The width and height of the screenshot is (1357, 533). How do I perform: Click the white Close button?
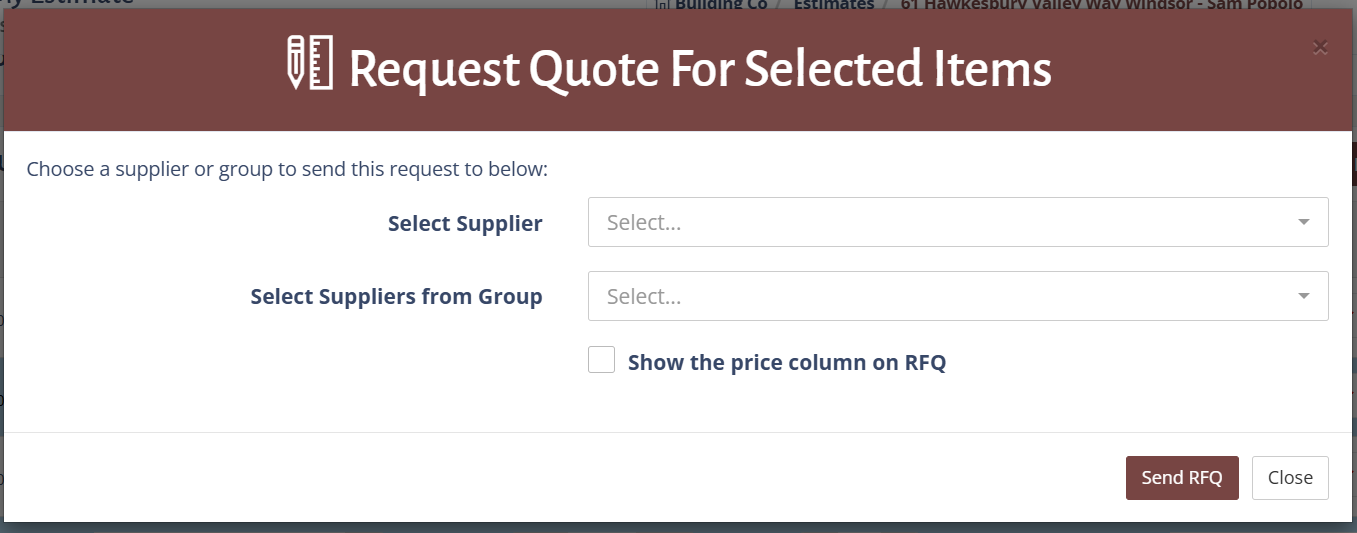point(1290,478)
